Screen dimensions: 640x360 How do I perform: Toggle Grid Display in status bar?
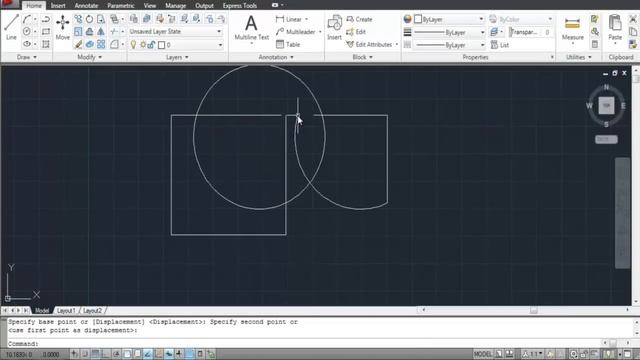[95, 354]
